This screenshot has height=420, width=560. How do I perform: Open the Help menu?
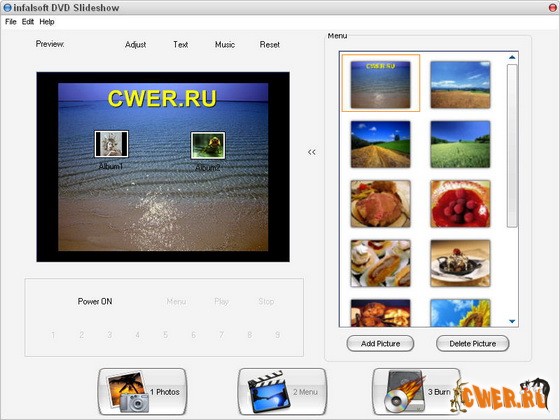(47, 22)
